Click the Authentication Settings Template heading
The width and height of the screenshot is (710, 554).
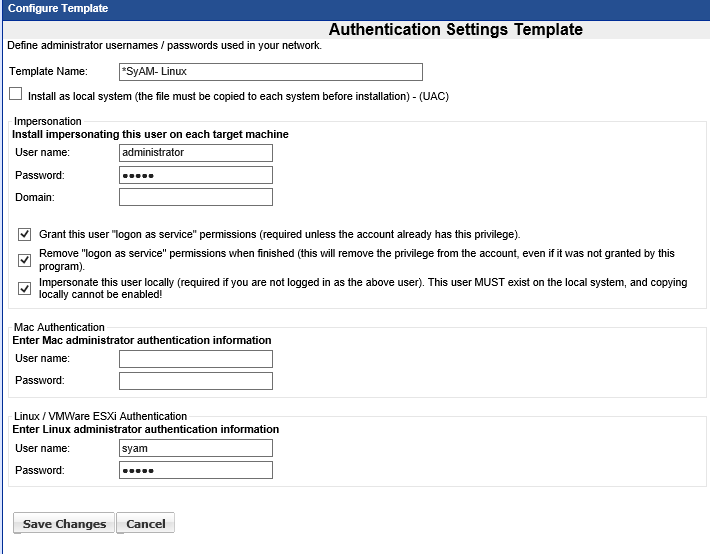pos(455,30)
